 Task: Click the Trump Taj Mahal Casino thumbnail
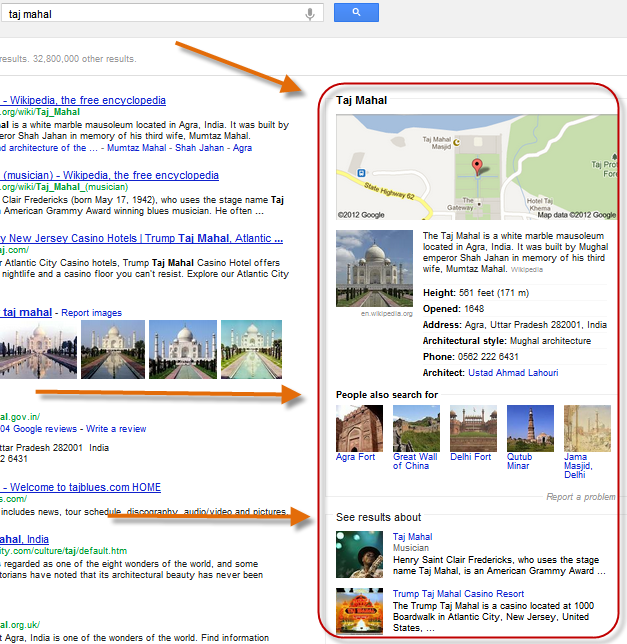pyautogui.click(x=359, y=611)
